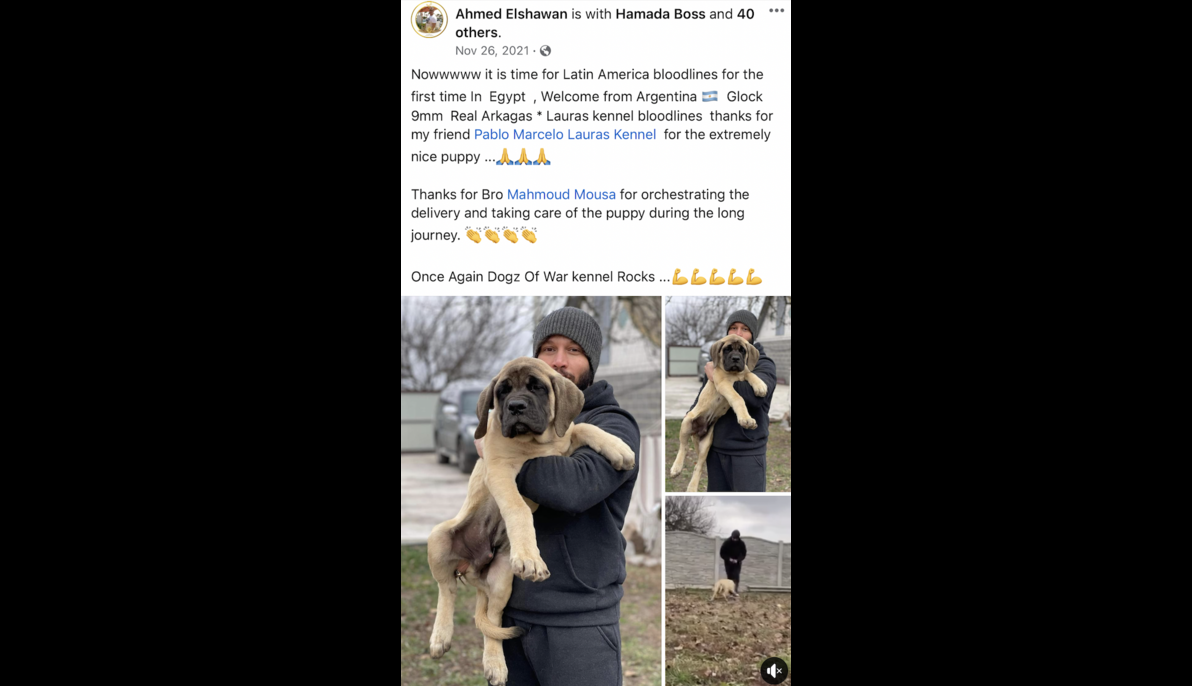The height and width of the screenshot is (686, 1192).
Task: Click the praying hands emojis
Action: coord(523,157)
